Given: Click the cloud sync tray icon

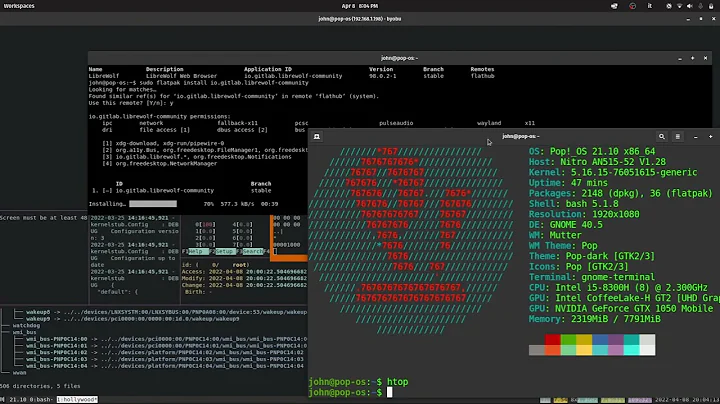Looking at the screenshot, I should click(614, 6).
